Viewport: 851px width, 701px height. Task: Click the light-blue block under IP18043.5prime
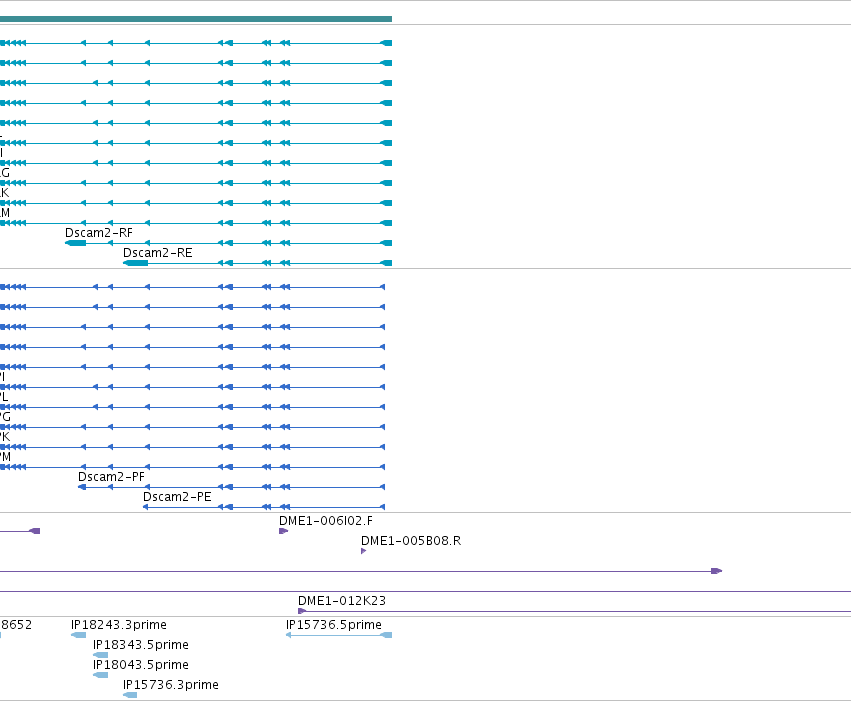tap(100, 675)
